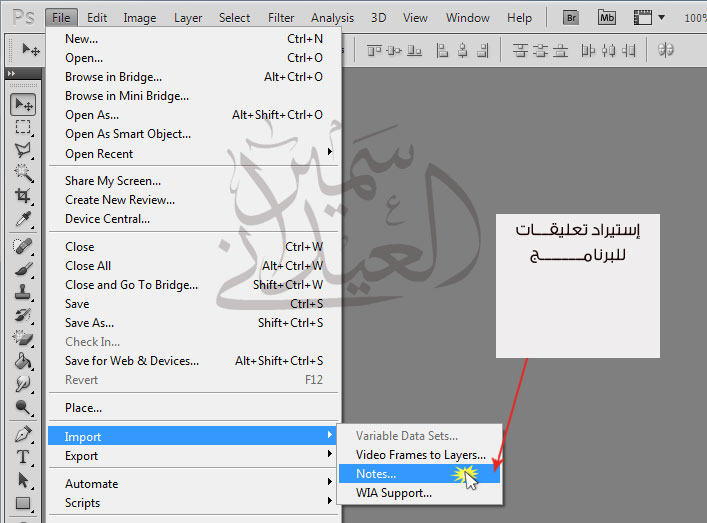Select the Eraser tool

click(x=23, y=338)
